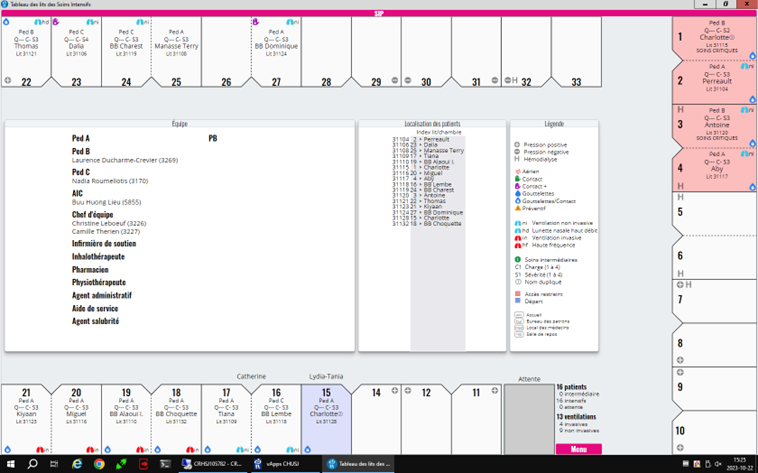Viewport: 758px width, 473px height.
Task: Click the Infirmière de soutien role
Action: pos(104,243)
